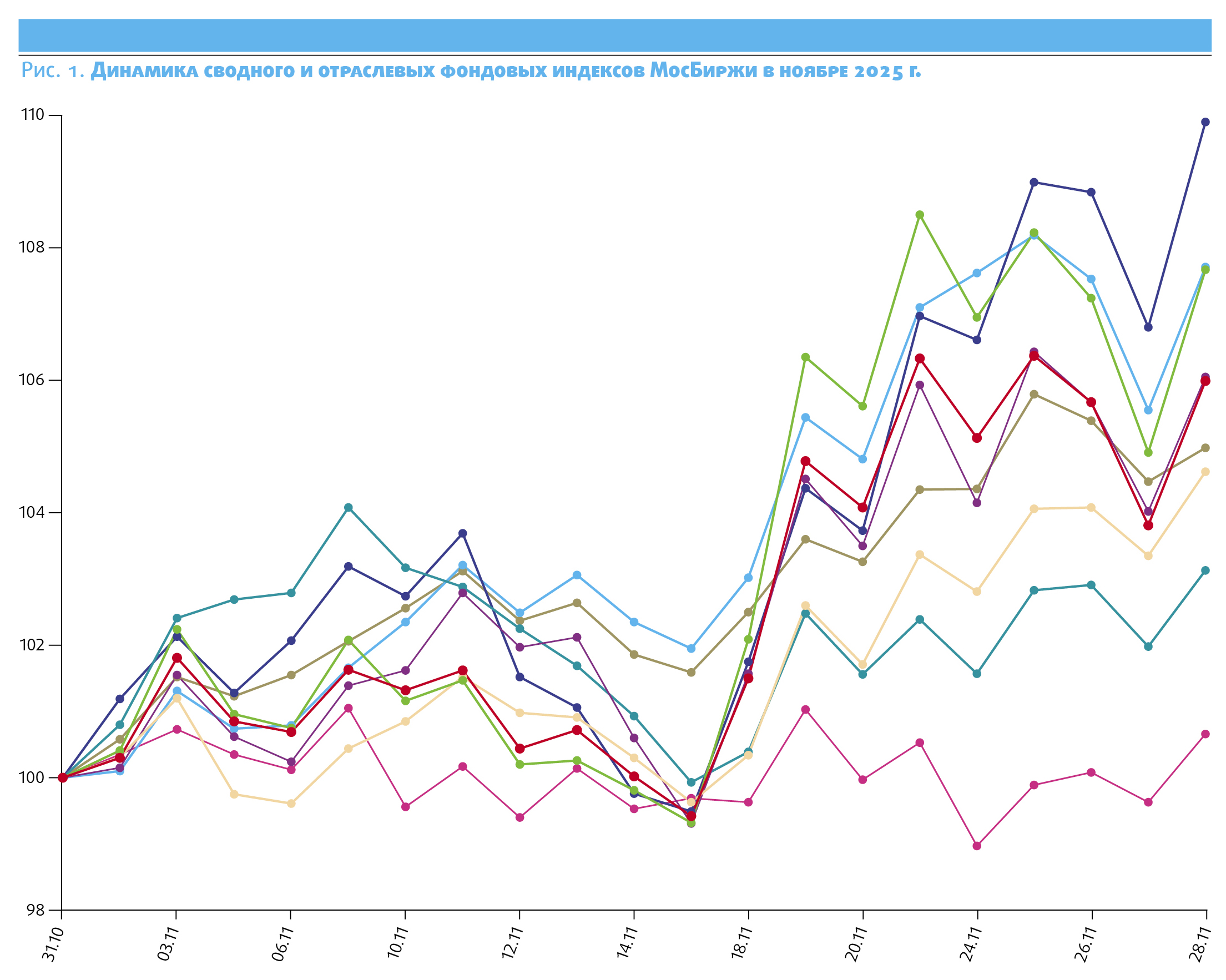
Task: Click pink line's final point at 28.11
Action: pyautogui.click(x=1205, y=734)
